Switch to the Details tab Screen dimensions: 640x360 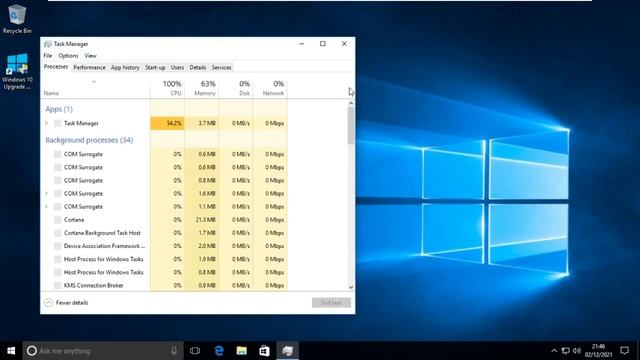click(198, 67)
